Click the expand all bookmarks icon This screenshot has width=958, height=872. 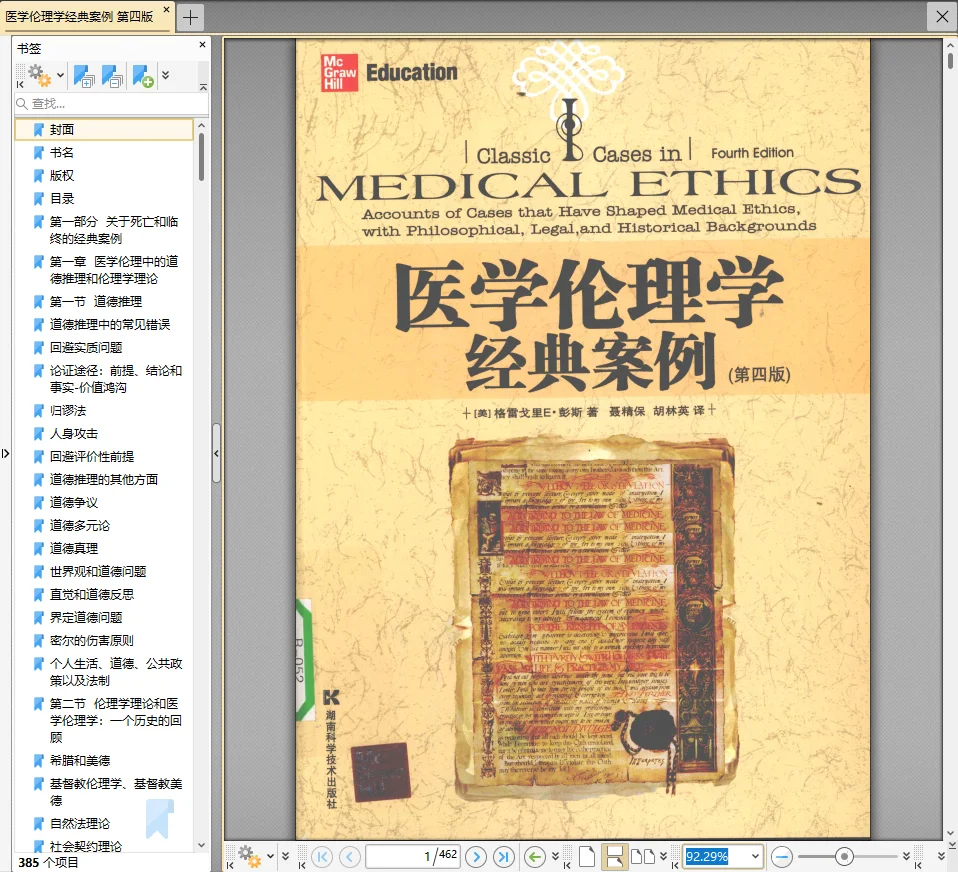(84, 76)
